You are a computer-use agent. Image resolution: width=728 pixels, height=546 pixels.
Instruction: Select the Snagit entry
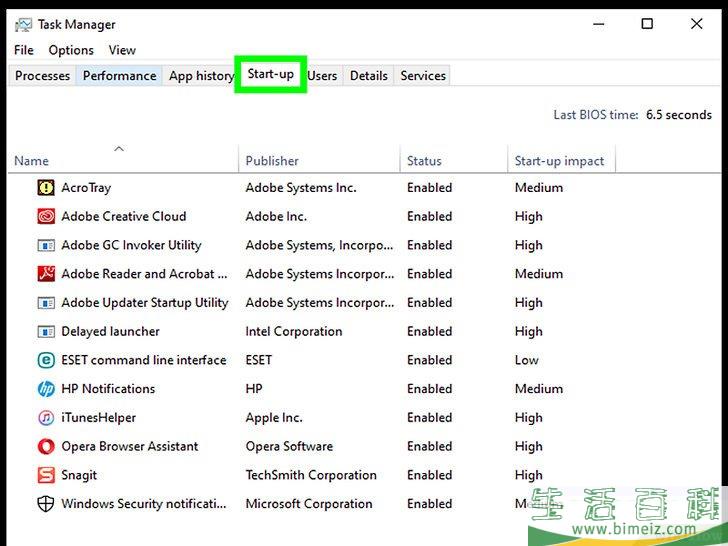tap(79, 475)
